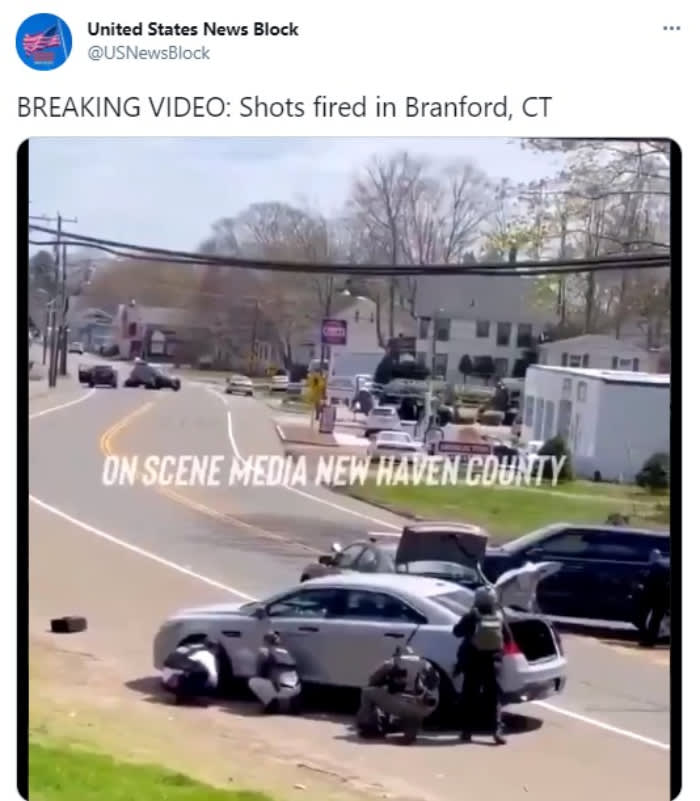The height and width of the screenshot is (801, 700).
Task: Select the BREAKING VIDEO tweet text
Action: click(x=284, y=107)
